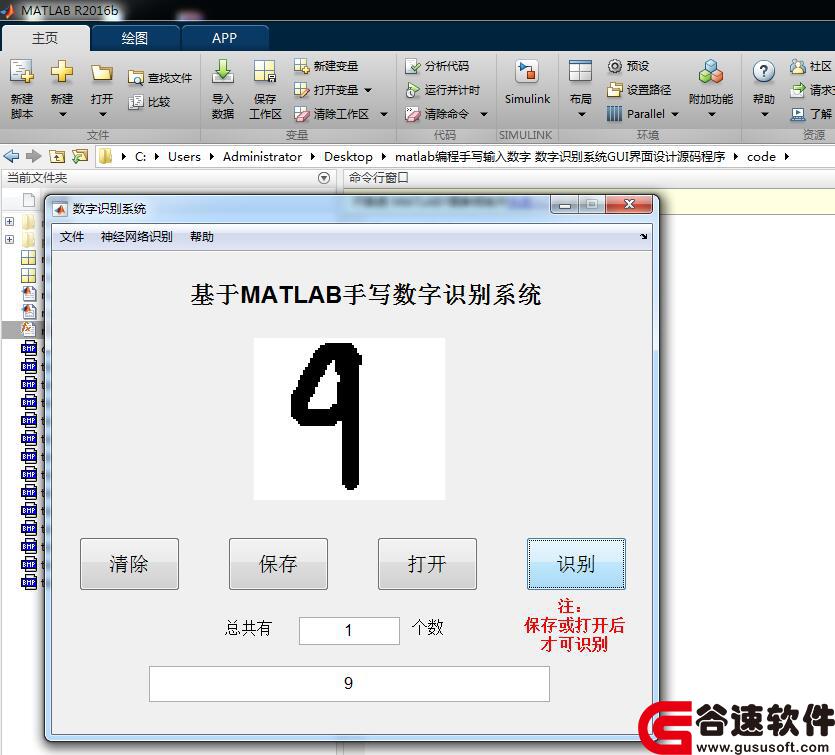Image resolution: width=835 pixels, height=755 pixels.
Task: Open Current Folder panel actions dropdown
Action: click(x=324, y=178)
